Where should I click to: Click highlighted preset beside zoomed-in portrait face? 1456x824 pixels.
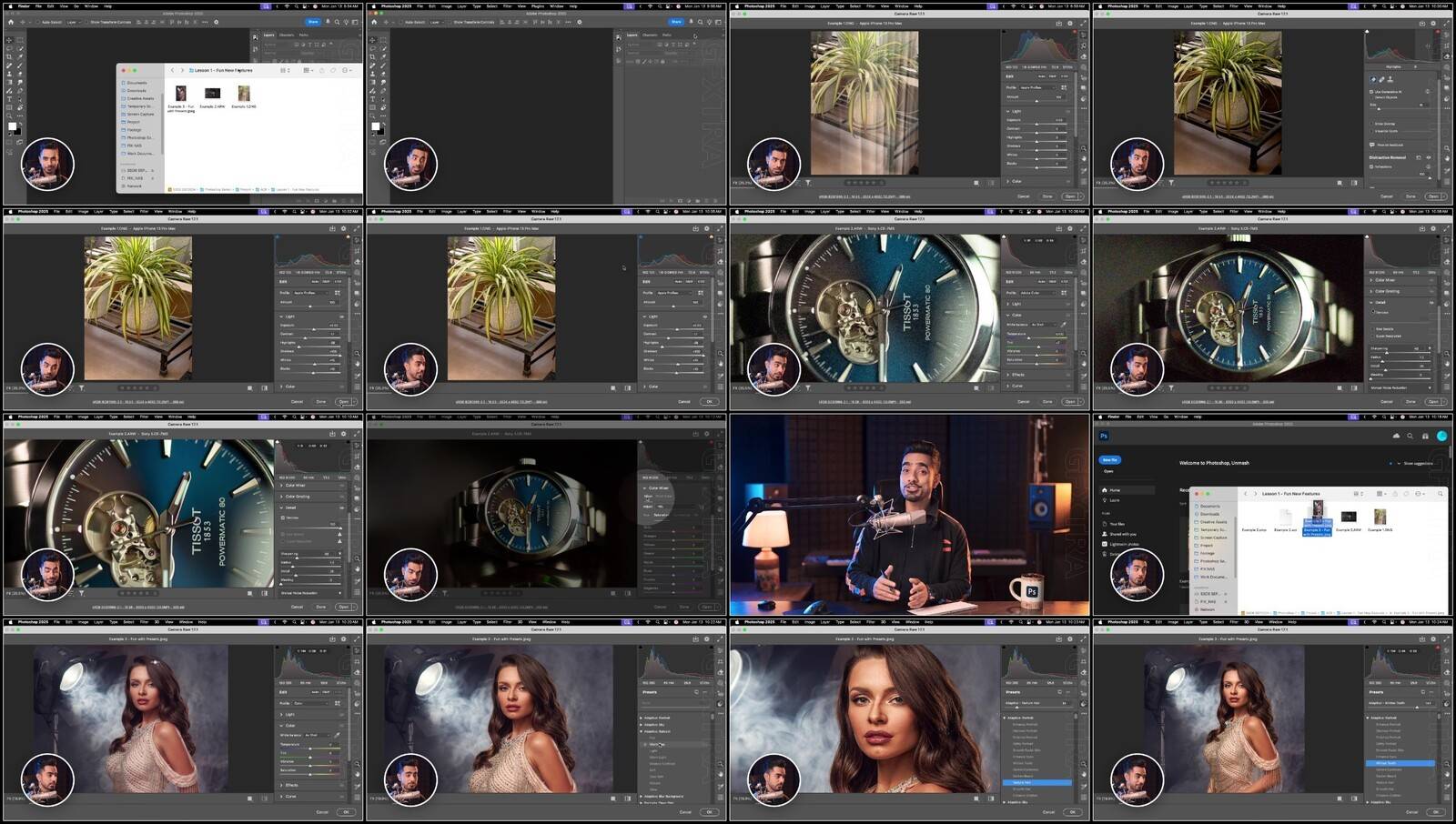[1037, 782]
